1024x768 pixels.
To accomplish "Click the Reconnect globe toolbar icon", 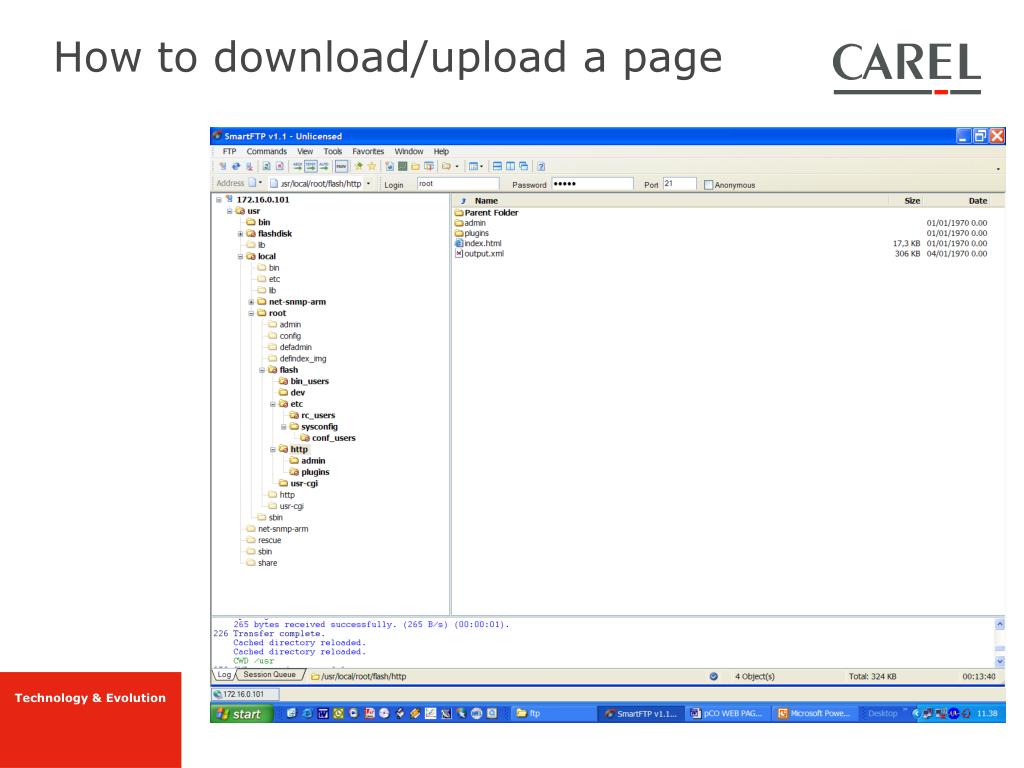I will point(236,167).
